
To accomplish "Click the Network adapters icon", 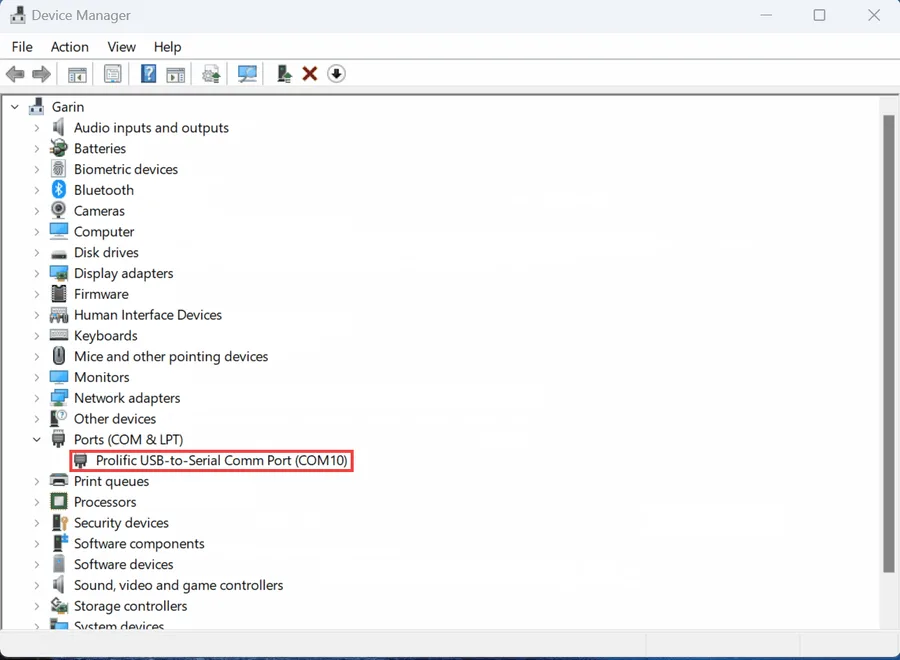I will (59, 398).
